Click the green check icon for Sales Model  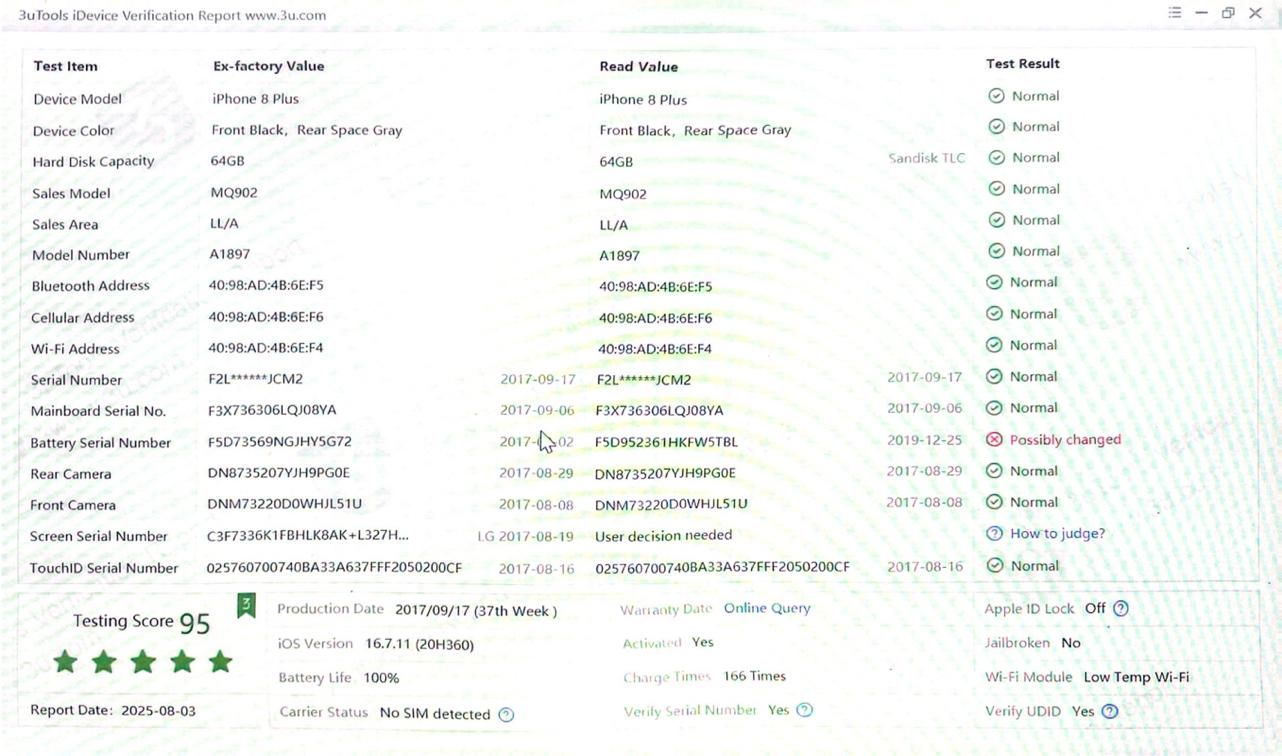click(996, 189)
